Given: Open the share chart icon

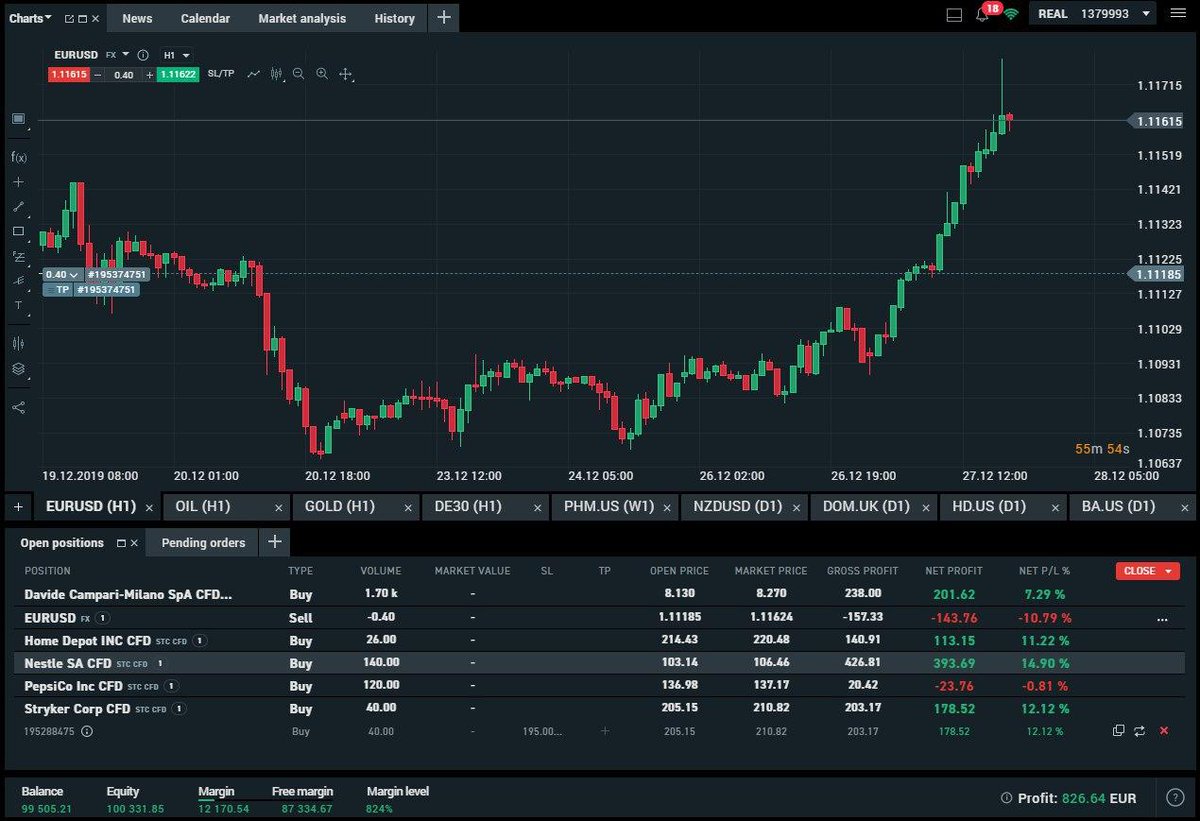Looking at the screenshot, I should click(18, 407).
